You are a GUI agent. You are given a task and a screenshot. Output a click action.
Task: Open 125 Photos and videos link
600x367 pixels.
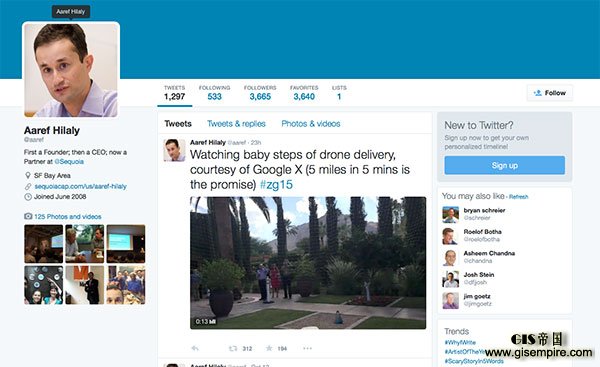[x=68, y=217]
